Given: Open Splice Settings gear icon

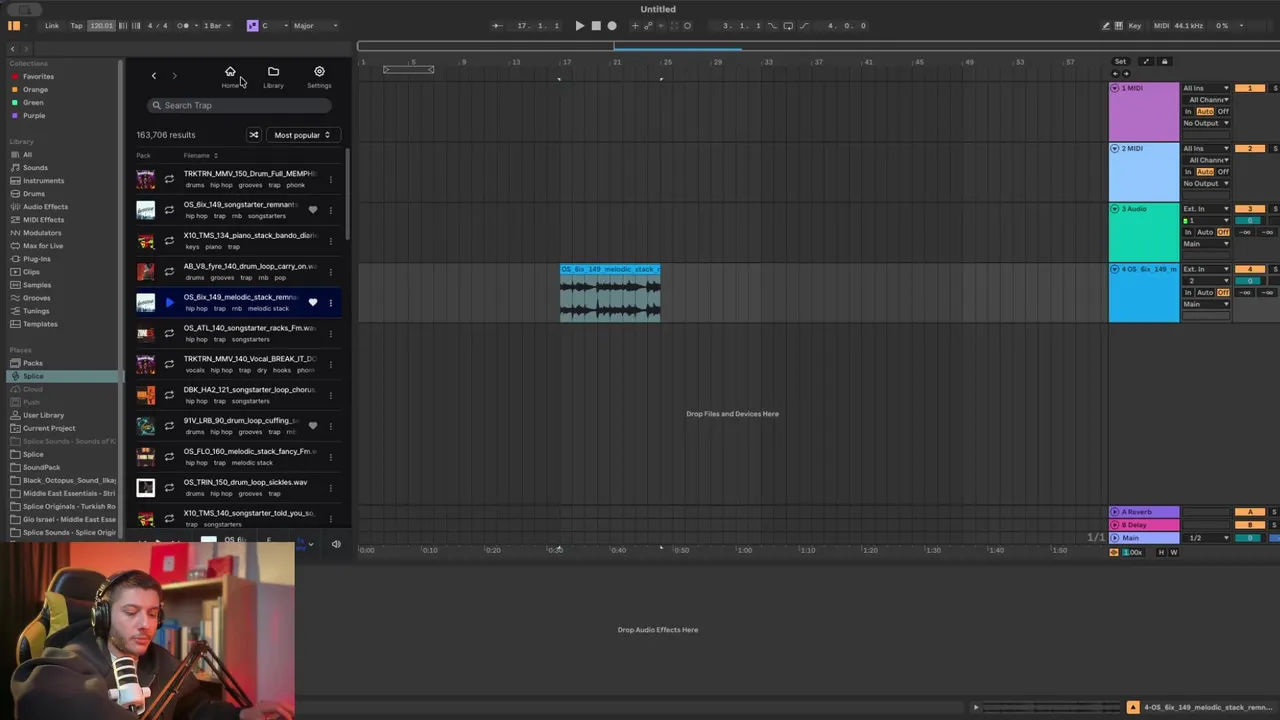Looking at the screenshot, I should click(x=319, y=72).
